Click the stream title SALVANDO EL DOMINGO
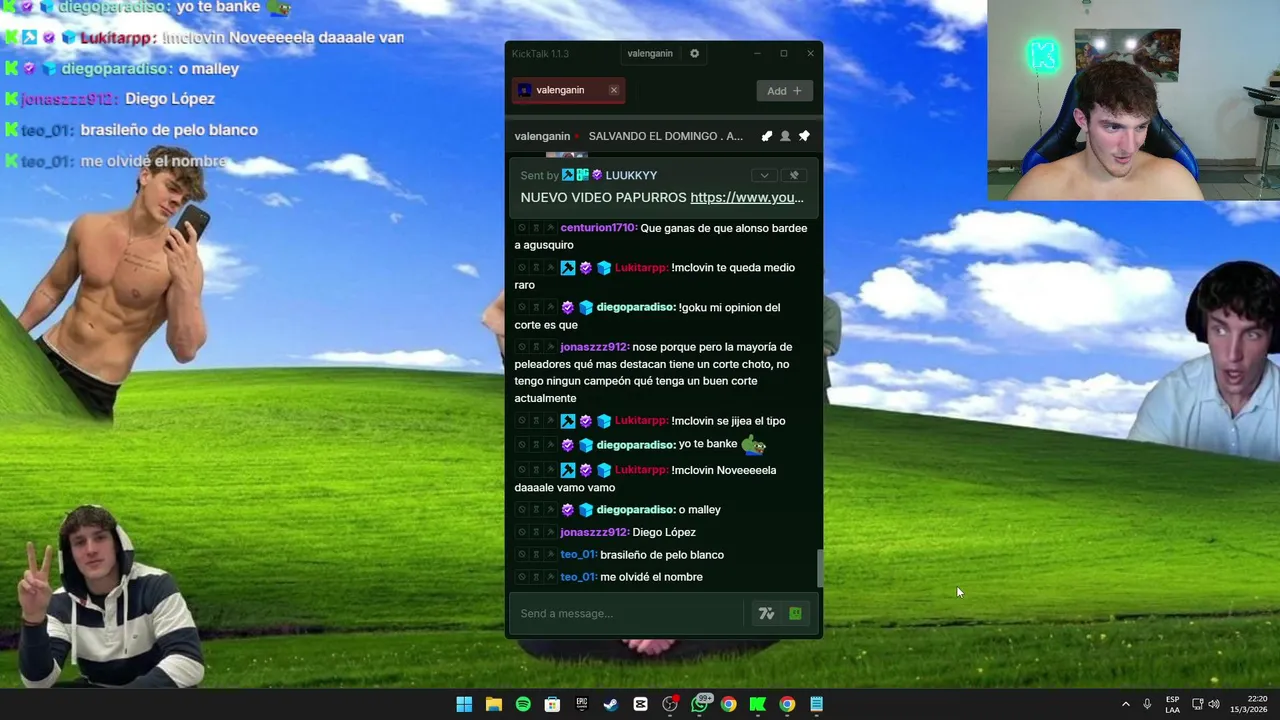Image resolution: width=1280 pixels, height=720 pixels. point(666,136)
